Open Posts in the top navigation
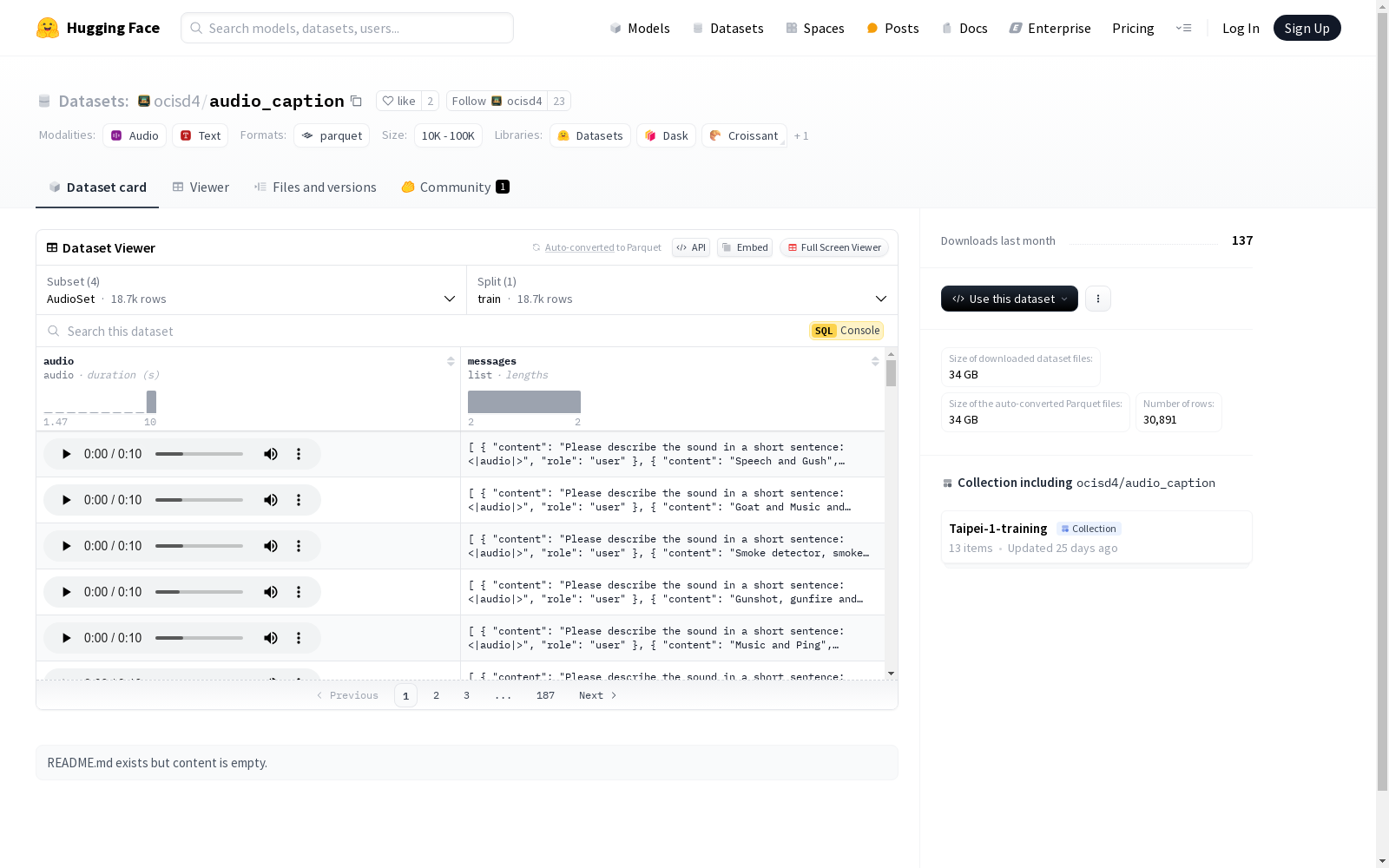Viewport: 1389px width, 868px height. pos(892,28)
